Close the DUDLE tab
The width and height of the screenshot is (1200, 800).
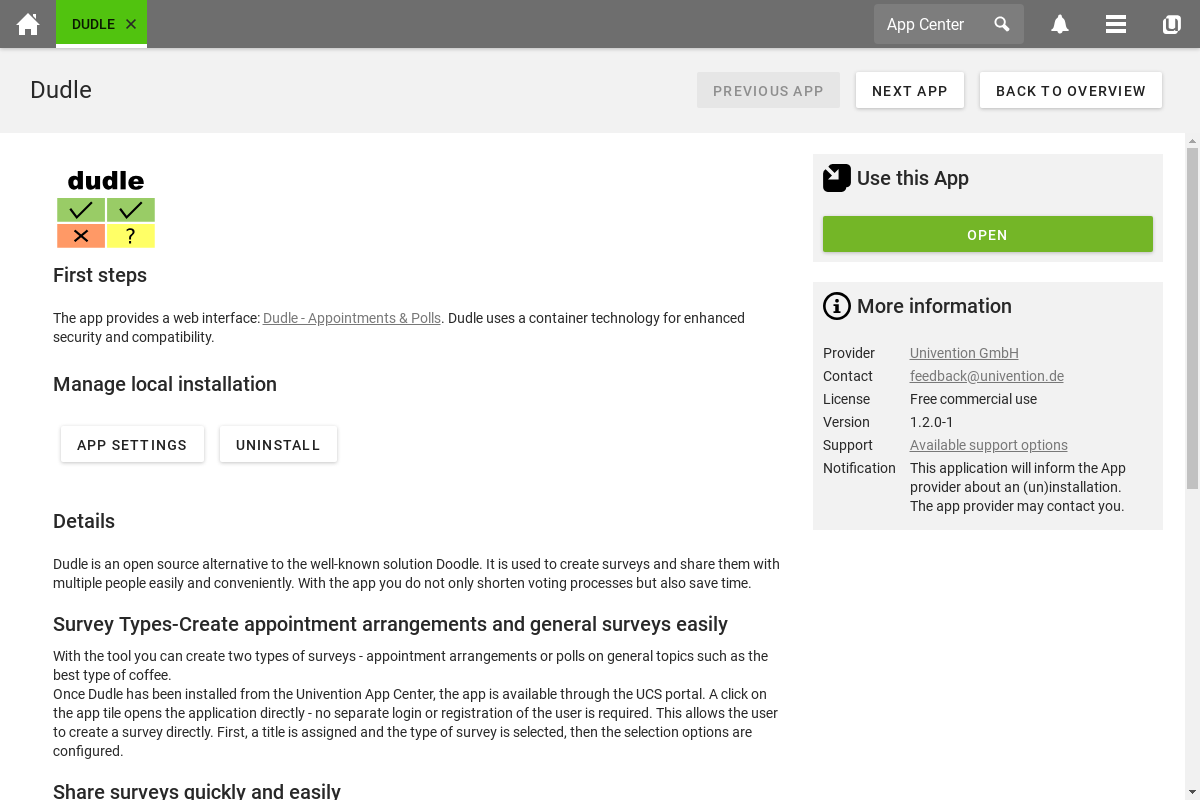coord(131,24)
